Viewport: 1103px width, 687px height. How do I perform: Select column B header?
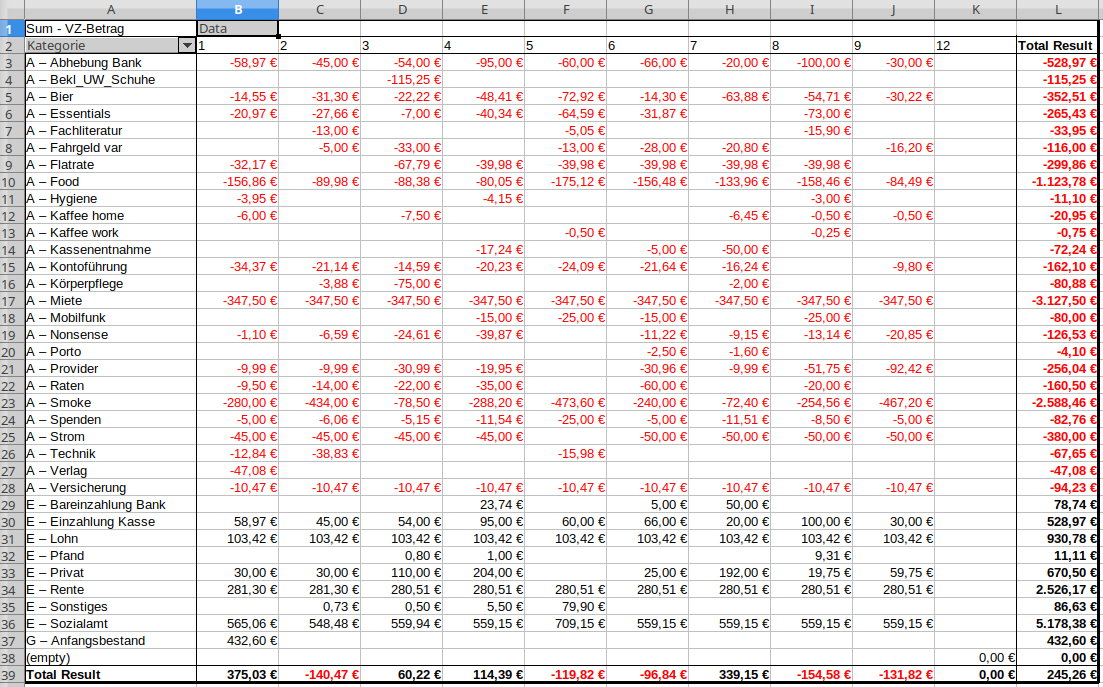click(237, 10)
